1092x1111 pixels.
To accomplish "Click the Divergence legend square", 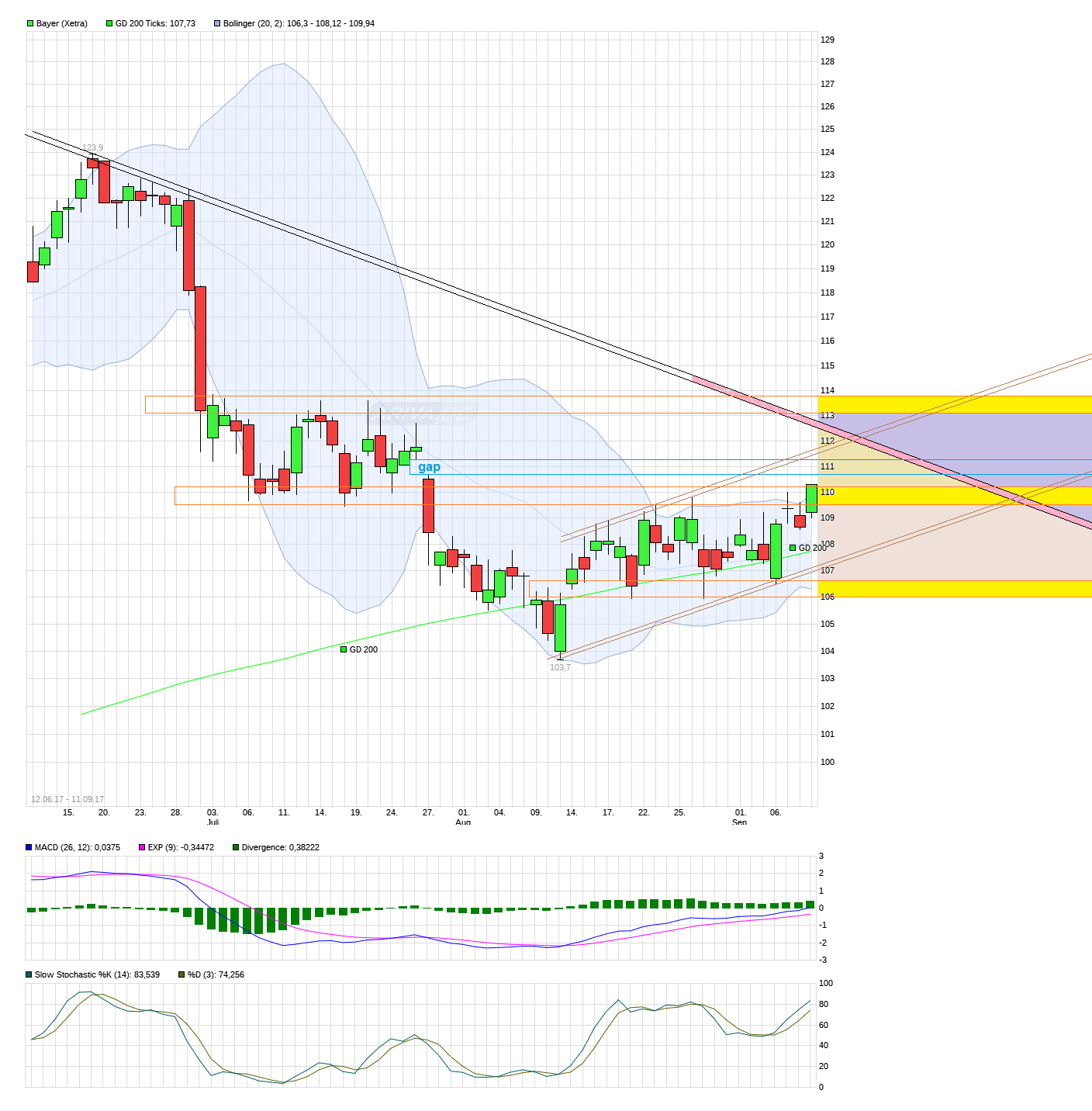I will click(x=234, y=847).
